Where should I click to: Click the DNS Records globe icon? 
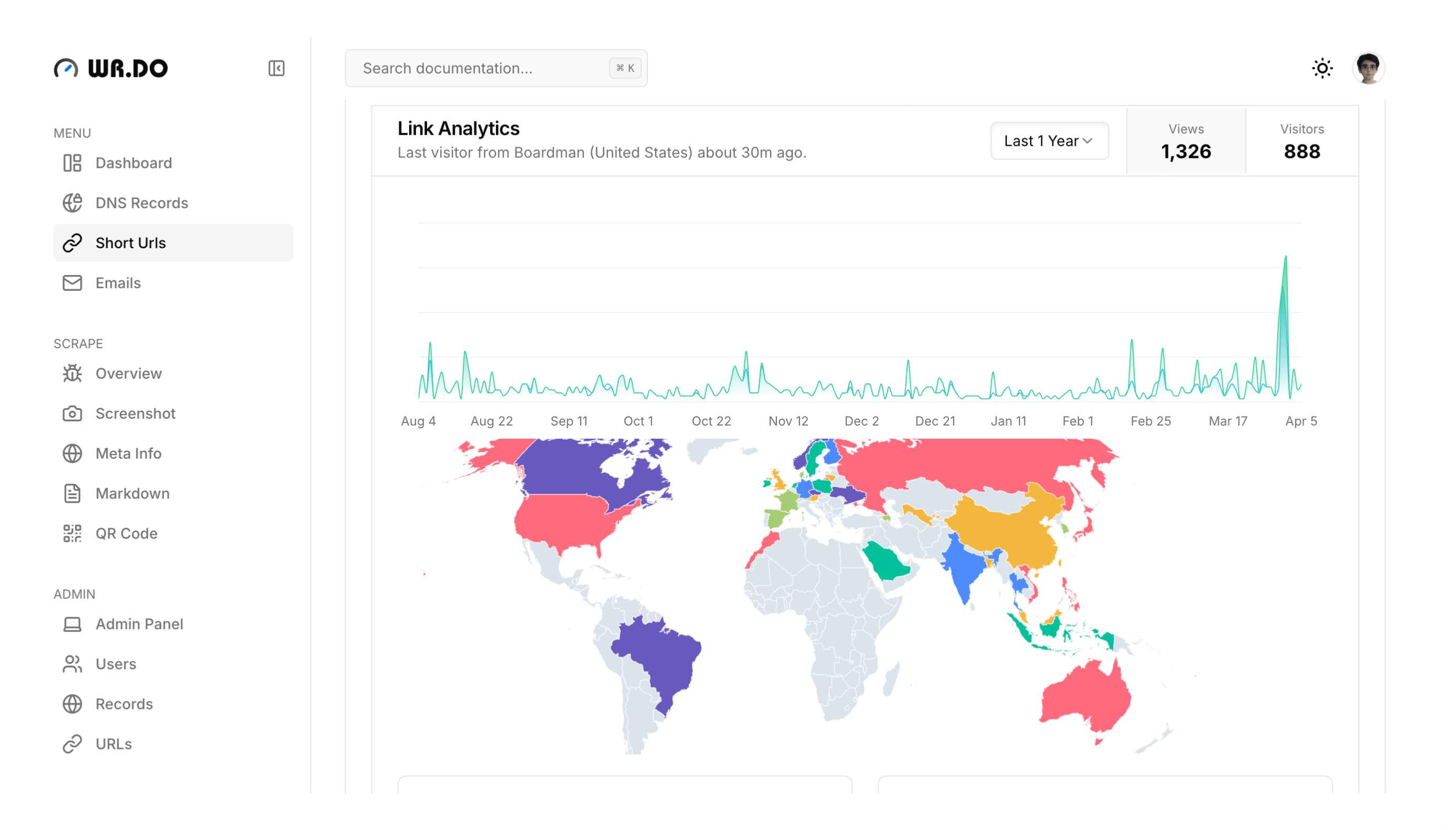(x=73, y=203)
